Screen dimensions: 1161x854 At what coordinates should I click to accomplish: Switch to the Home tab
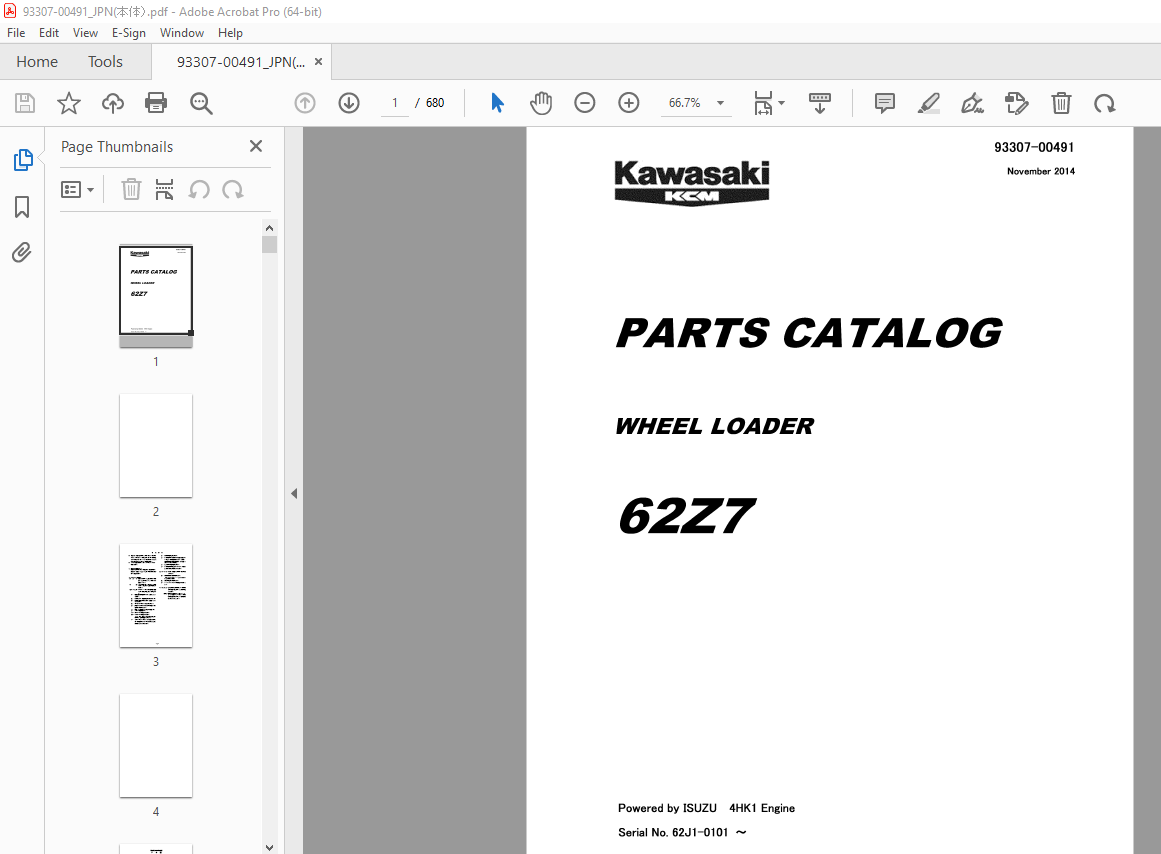(37, 61)
